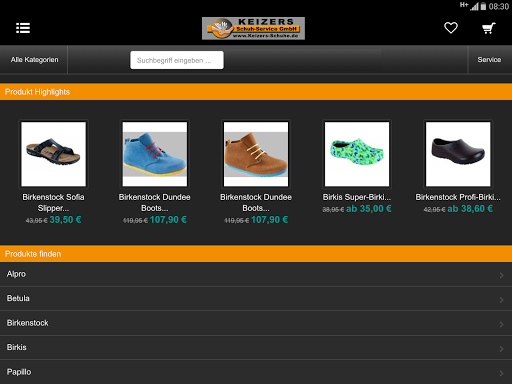Expand the Alpro chevron arrow
This screenshot has width=512, height=384.
(501, 275)
